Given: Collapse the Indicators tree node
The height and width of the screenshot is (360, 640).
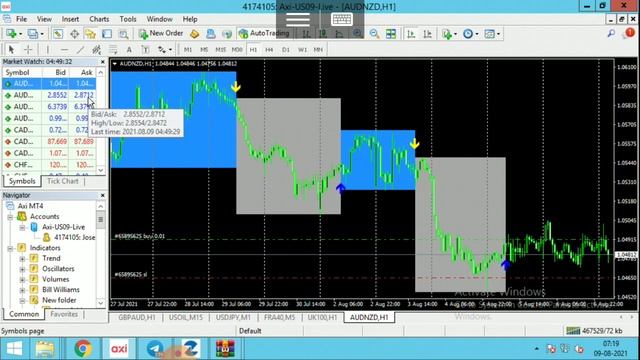Looking at the screenshot, I should point(10,248).
